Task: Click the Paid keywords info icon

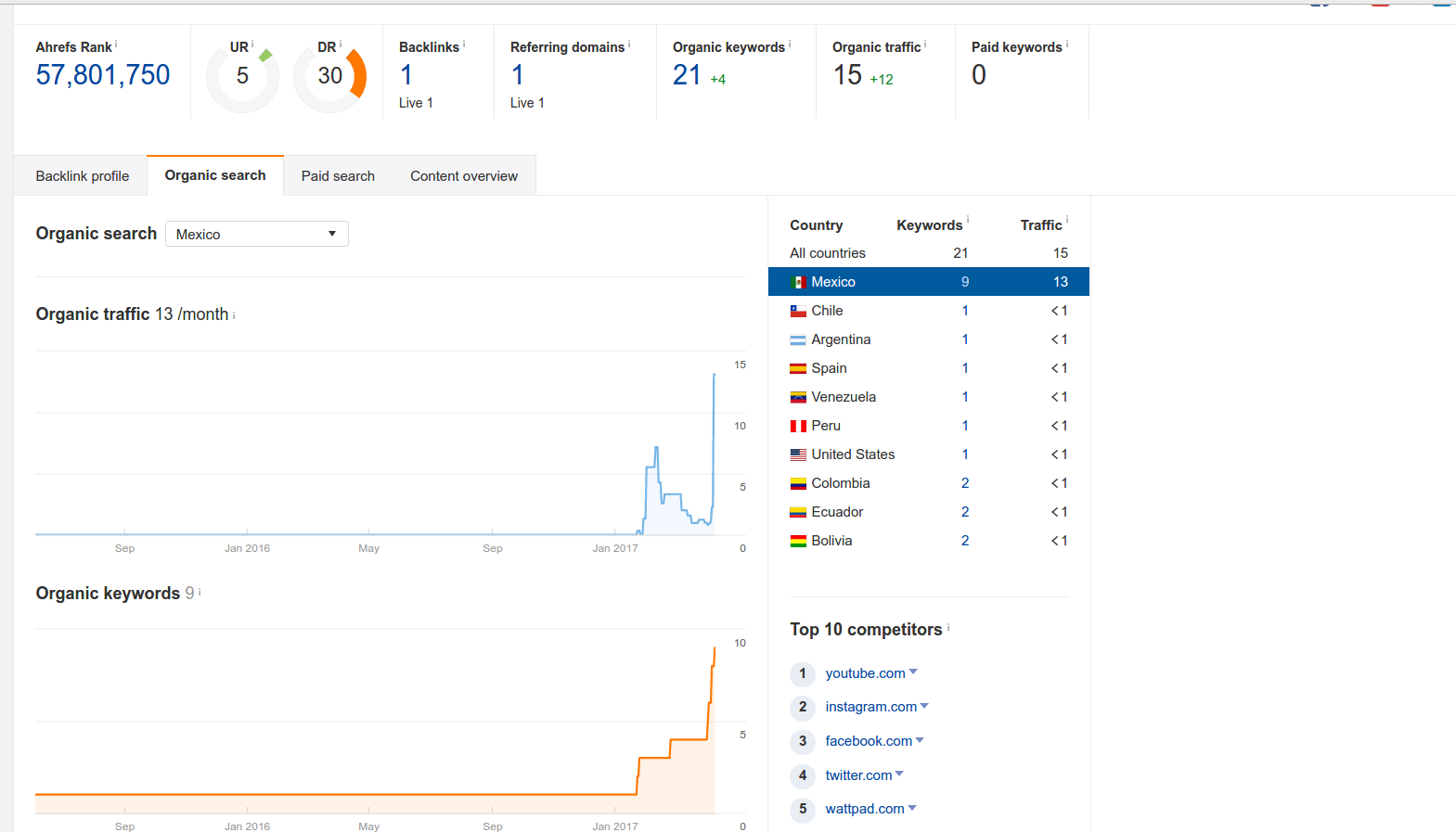Action: point(1067,44)
